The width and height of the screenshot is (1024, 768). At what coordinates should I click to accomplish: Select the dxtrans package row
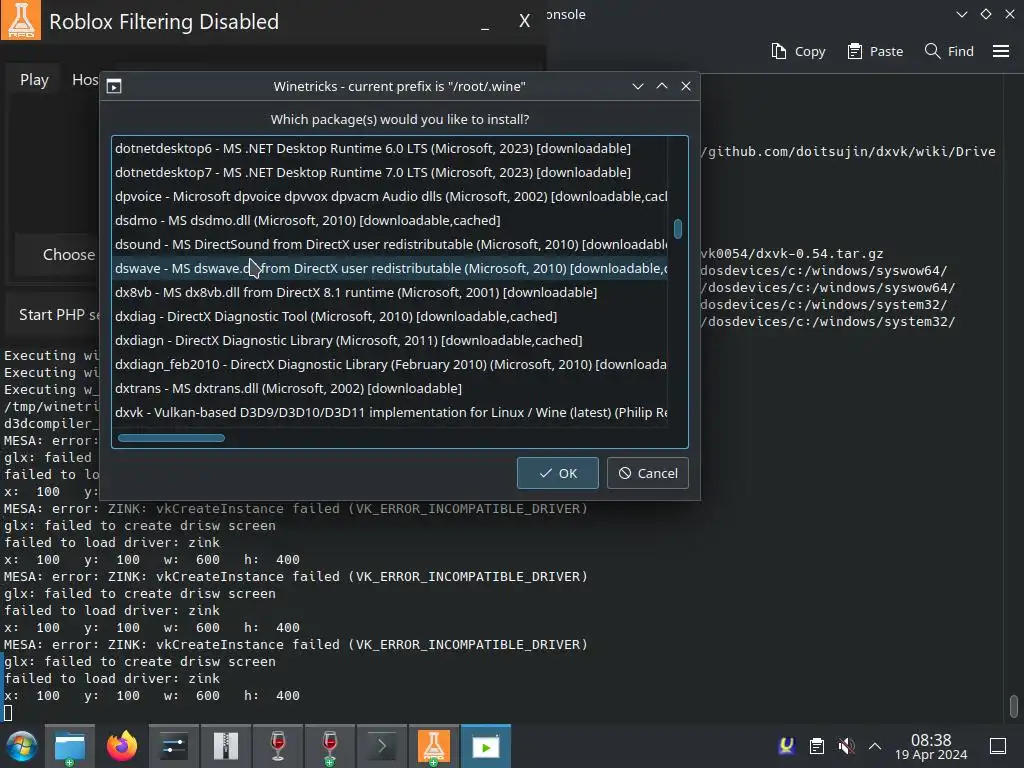click(x=391, y=389)
